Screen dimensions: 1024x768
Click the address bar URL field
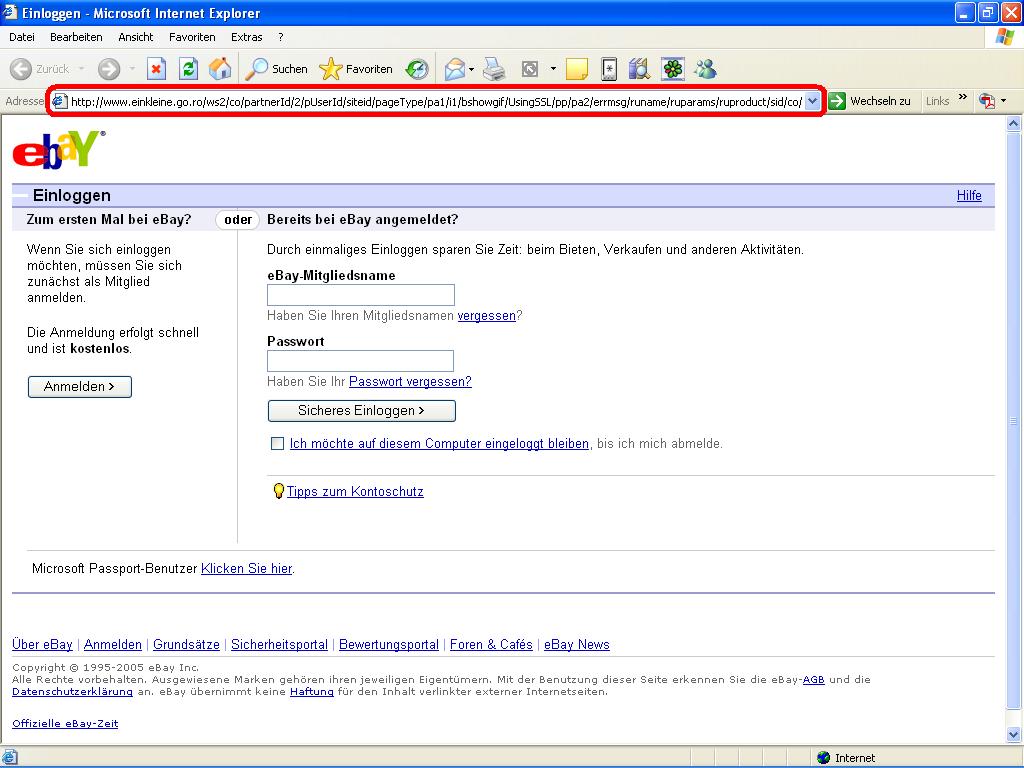coord(436,101)
